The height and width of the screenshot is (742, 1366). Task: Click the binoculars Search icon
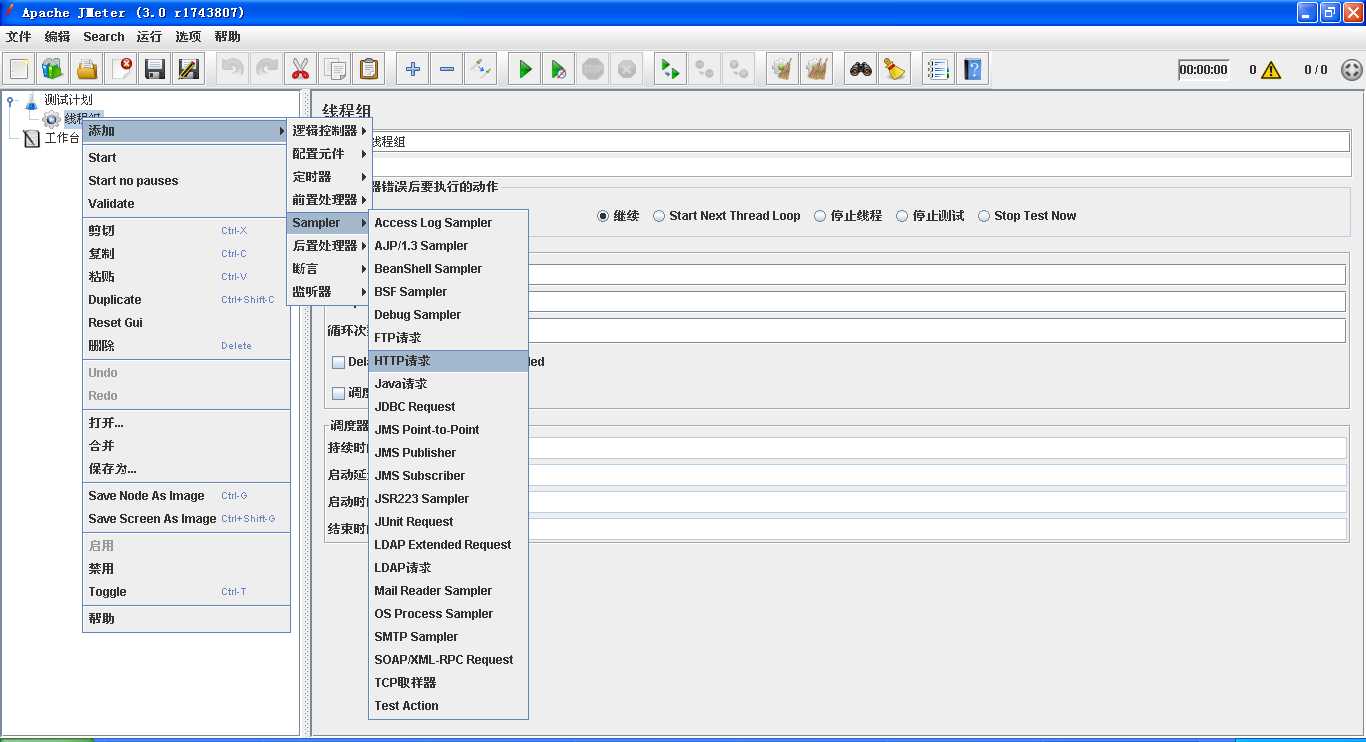[860, 69]
